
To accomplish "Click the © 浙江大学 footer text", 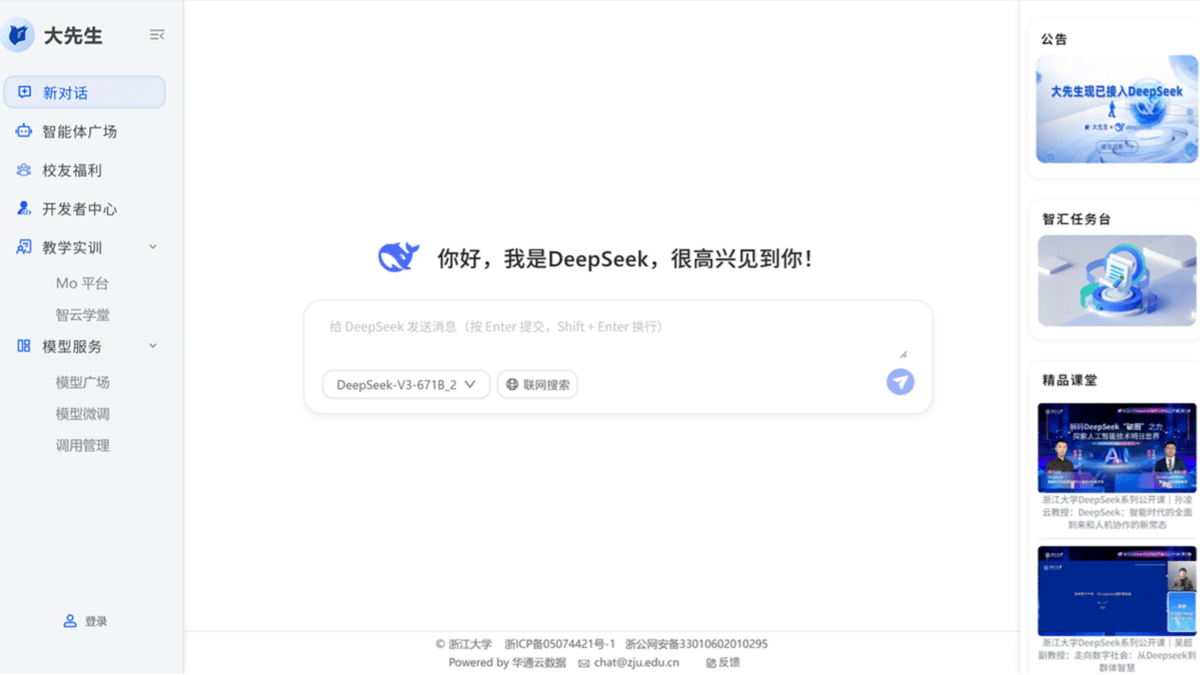I will click(x=464, y=644).
